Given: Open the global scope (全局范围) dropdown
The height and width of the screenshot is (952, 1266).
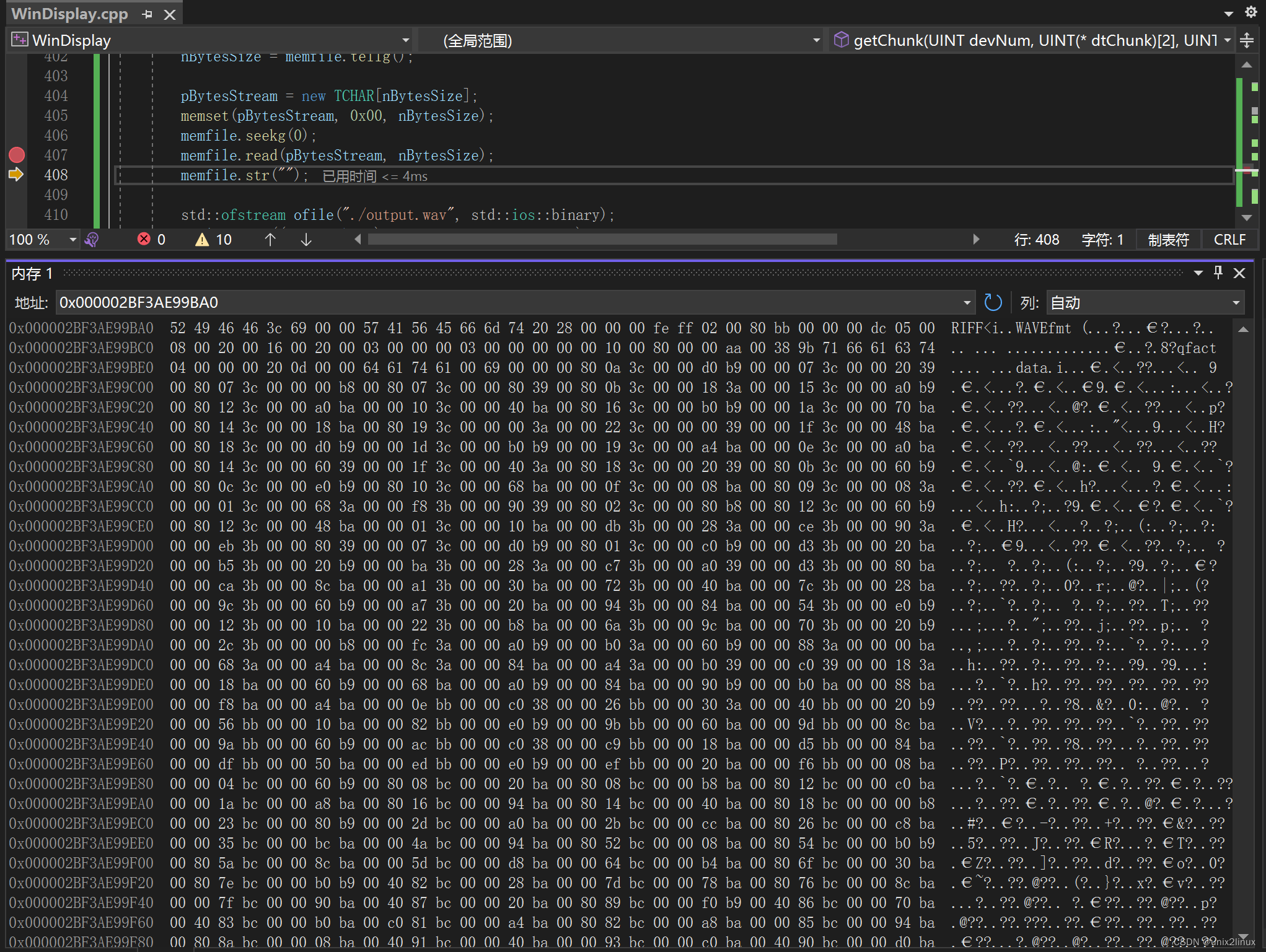Looking at the screenshot, I should point(816,40).
